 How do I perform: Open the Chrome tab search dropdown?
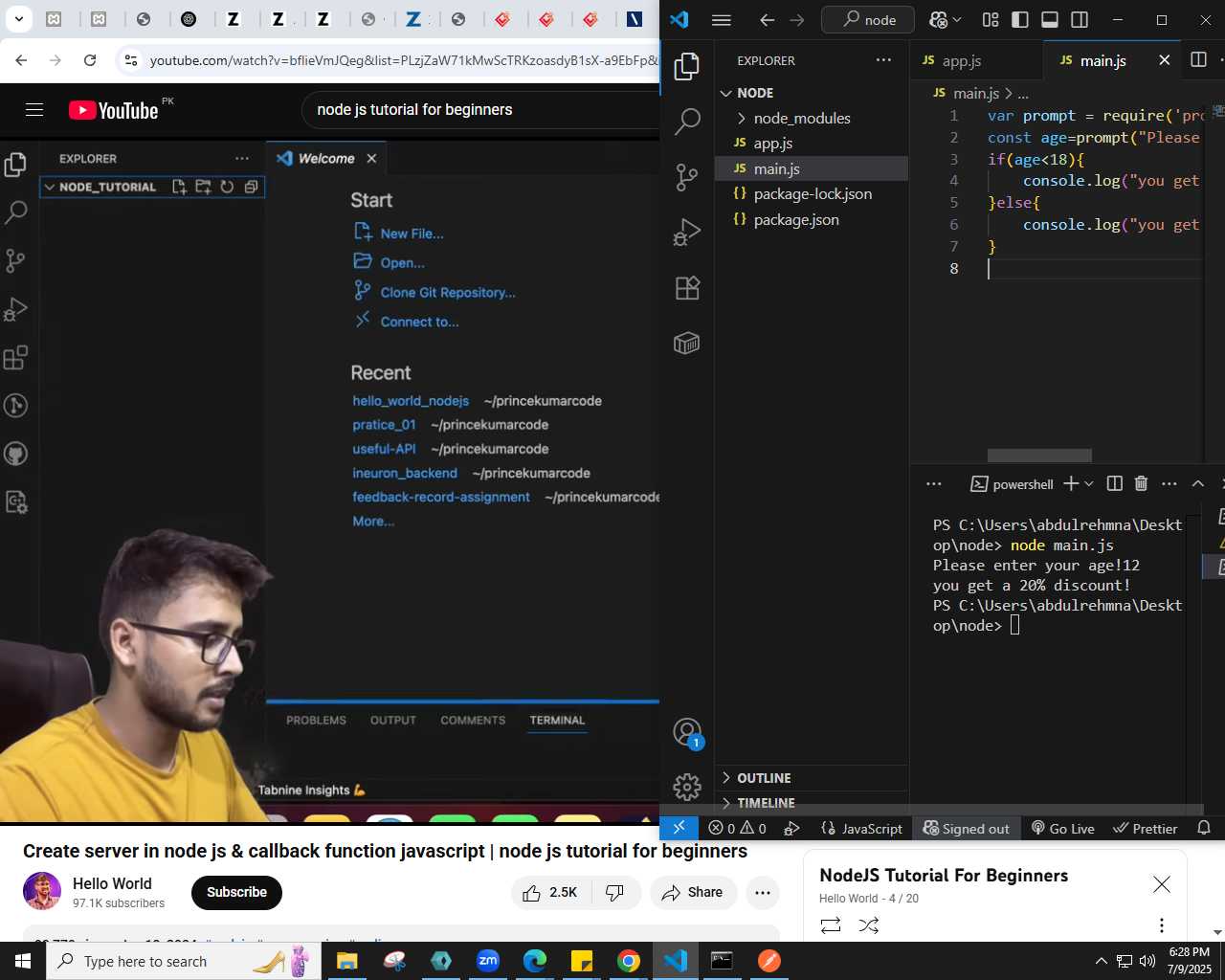click(x=18, y=18)
